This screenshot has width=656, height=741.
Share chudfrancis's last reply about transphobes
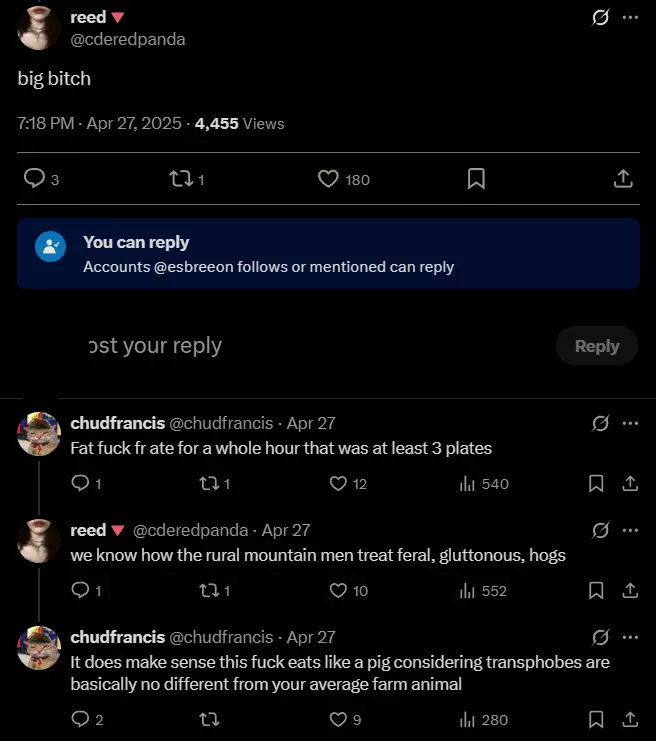tap(630, 719)
